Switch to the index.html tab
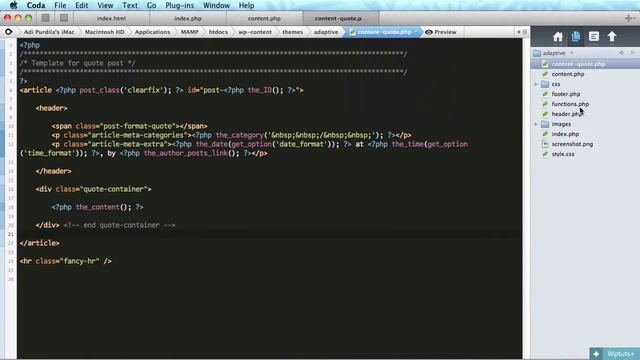 pos(111,18)
